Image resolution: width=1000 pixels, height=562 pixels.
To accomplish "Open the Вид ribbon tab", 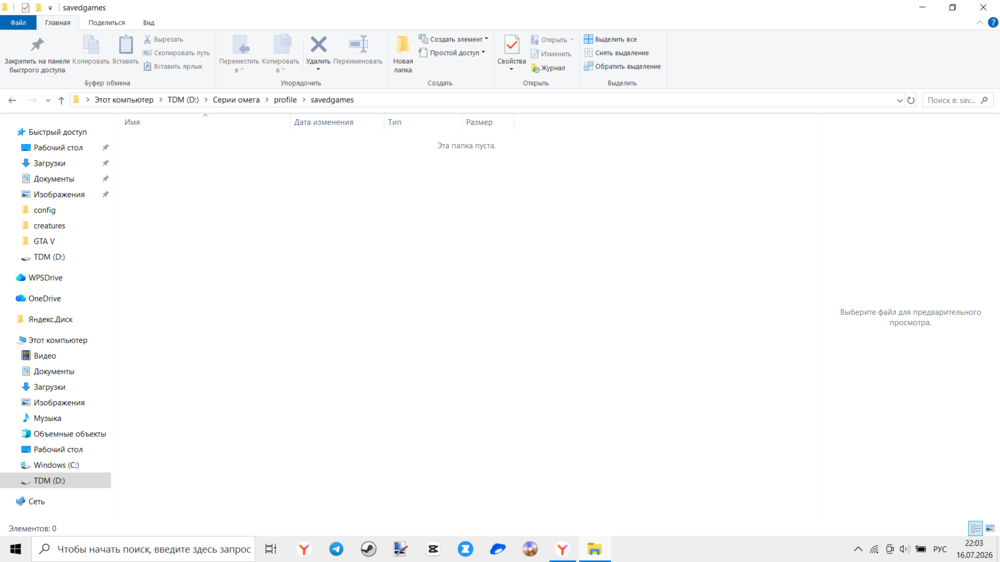I will tap(149, 22).
